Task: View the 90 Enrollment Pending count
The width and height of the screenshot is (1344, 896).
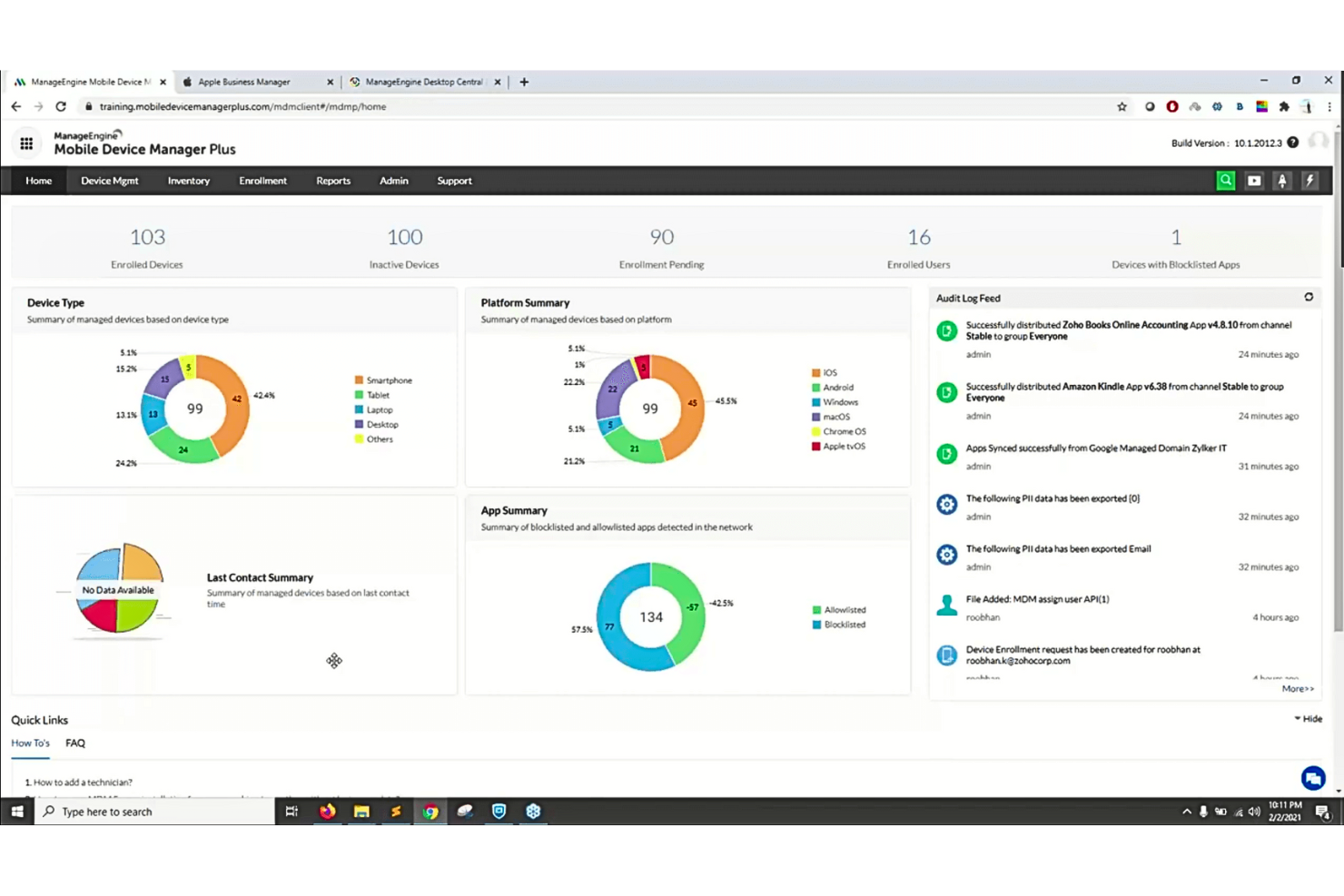Action: [662, 247]
